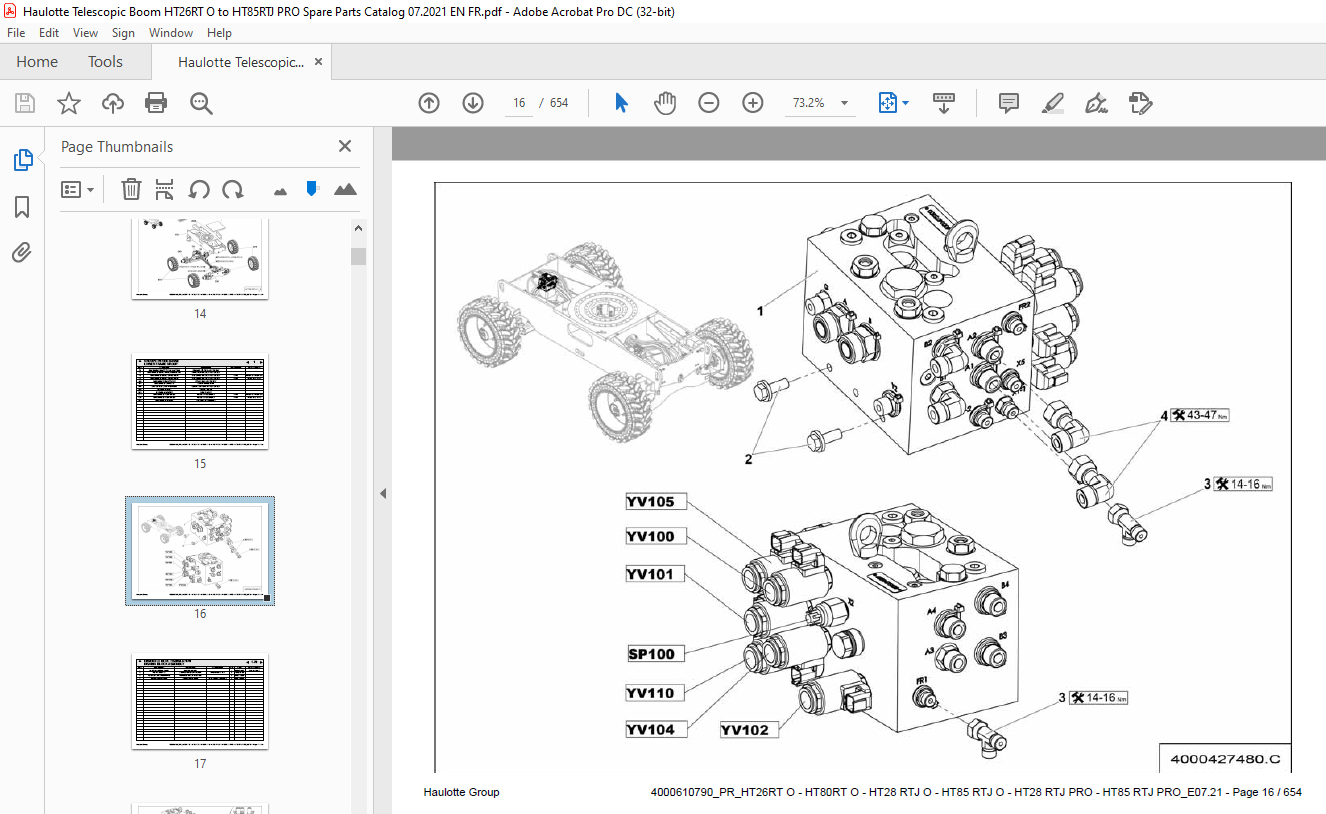The height and width of the screenshot is (814, 1326).
Task: Open thumbnail options dropdown menu
Action: pyautogui.click(x=78, y=189)
